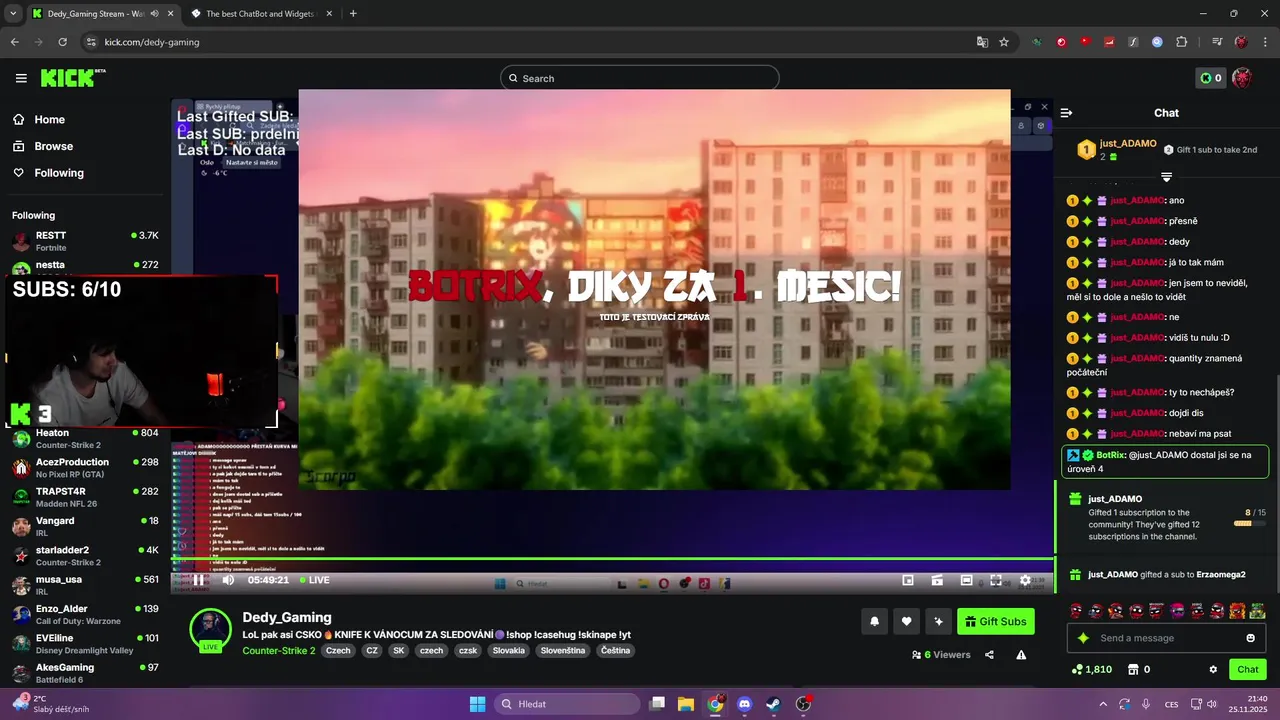
Task: Click the Slovakia tag
Action: [509, 650]
